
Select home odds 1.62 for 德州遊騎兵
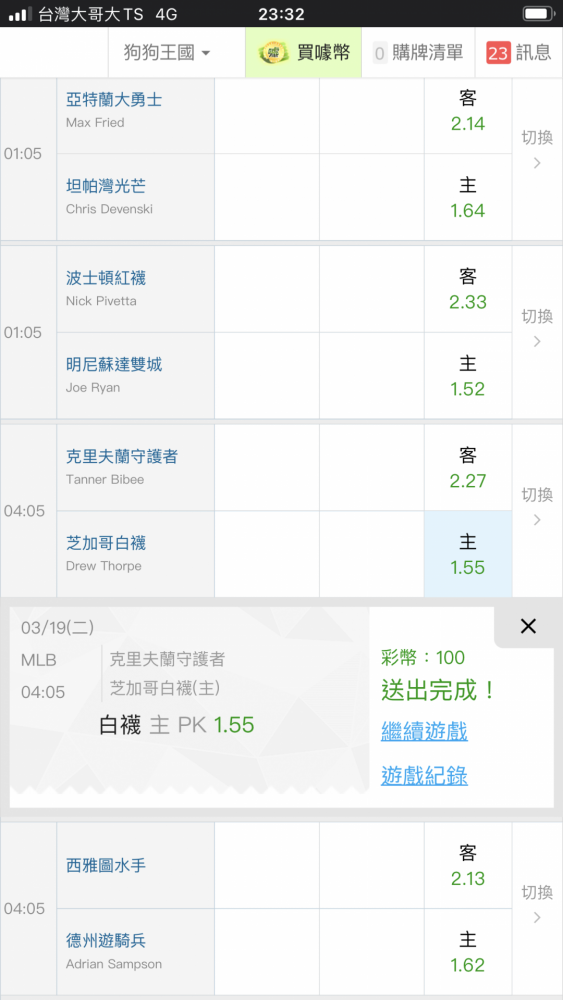468,952
